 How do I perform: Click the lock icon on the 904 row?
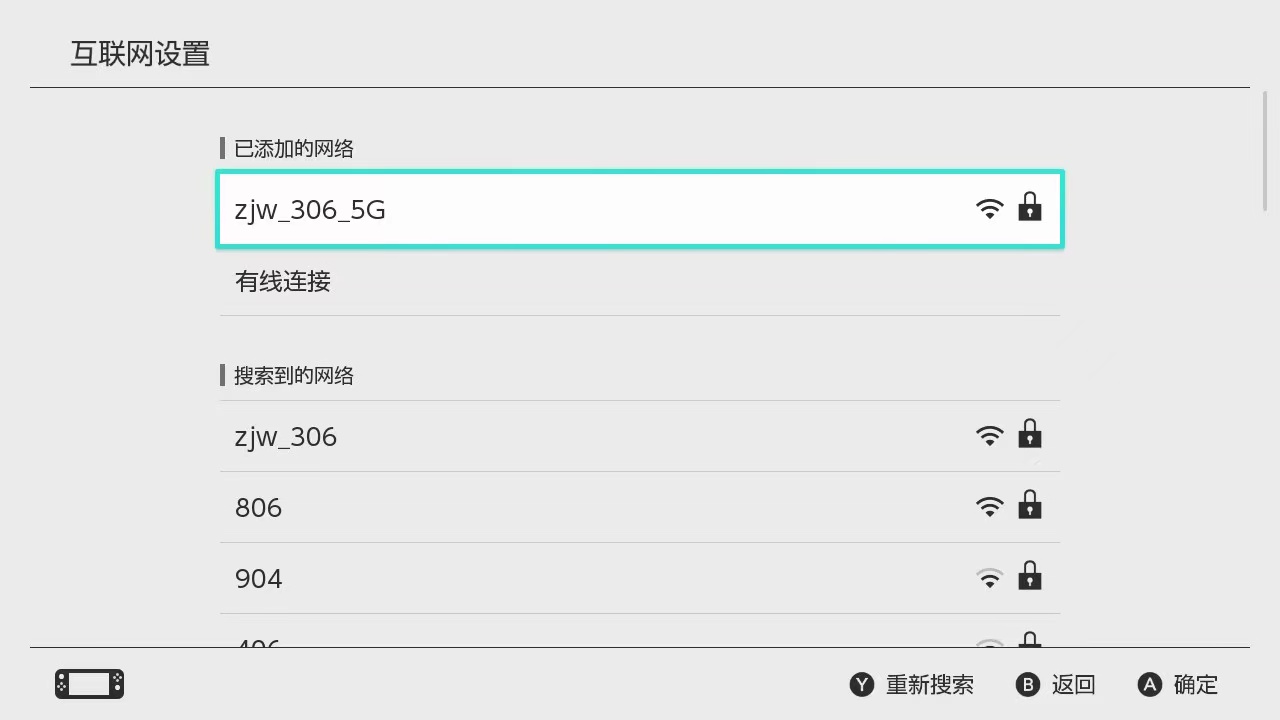(1029, 576)
